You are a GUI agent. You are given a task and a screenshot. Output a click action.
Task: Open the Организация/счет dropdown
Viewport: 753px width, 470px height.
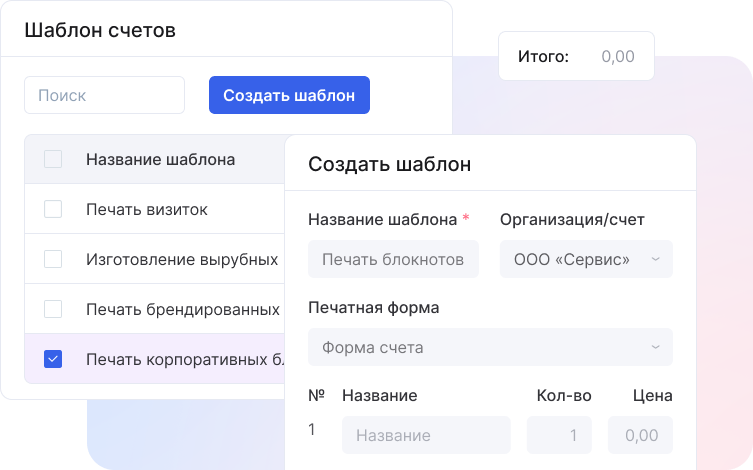pyautogui.click(x=585, y=259)
